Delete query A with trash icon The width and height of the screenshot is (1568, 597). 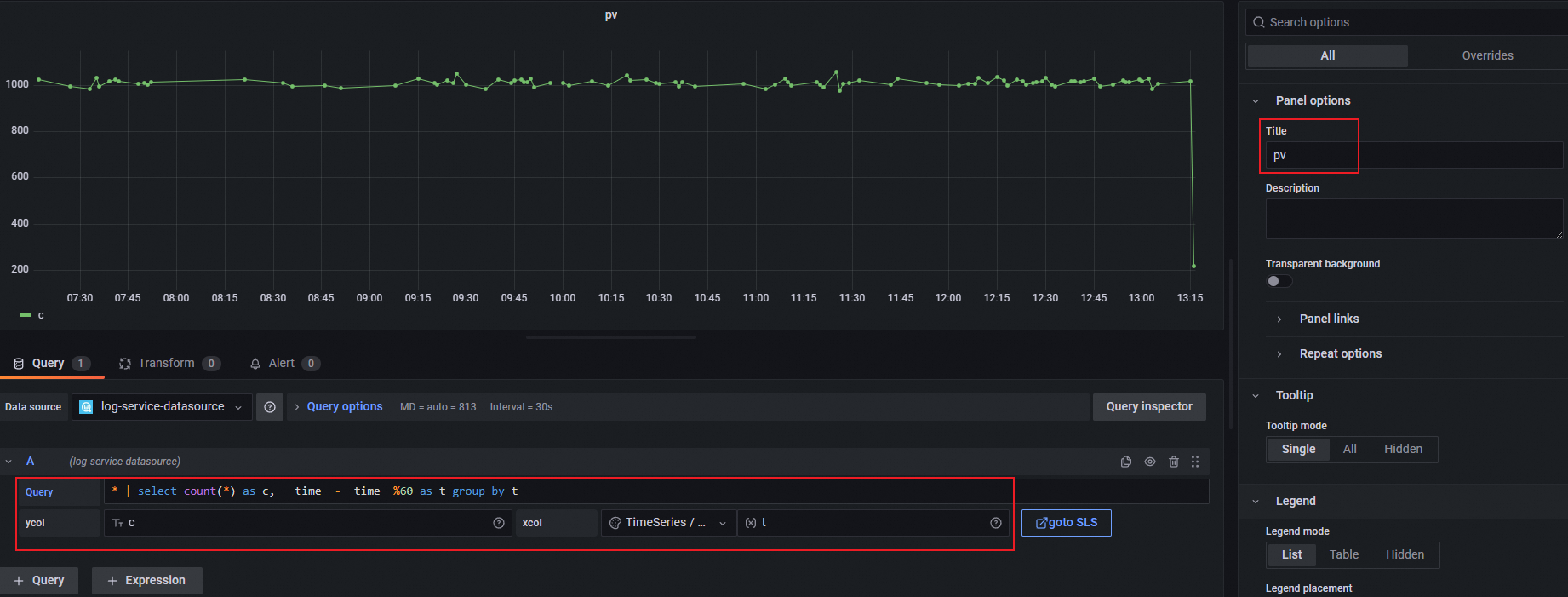pyautogui.click(x=1174, y=462)
